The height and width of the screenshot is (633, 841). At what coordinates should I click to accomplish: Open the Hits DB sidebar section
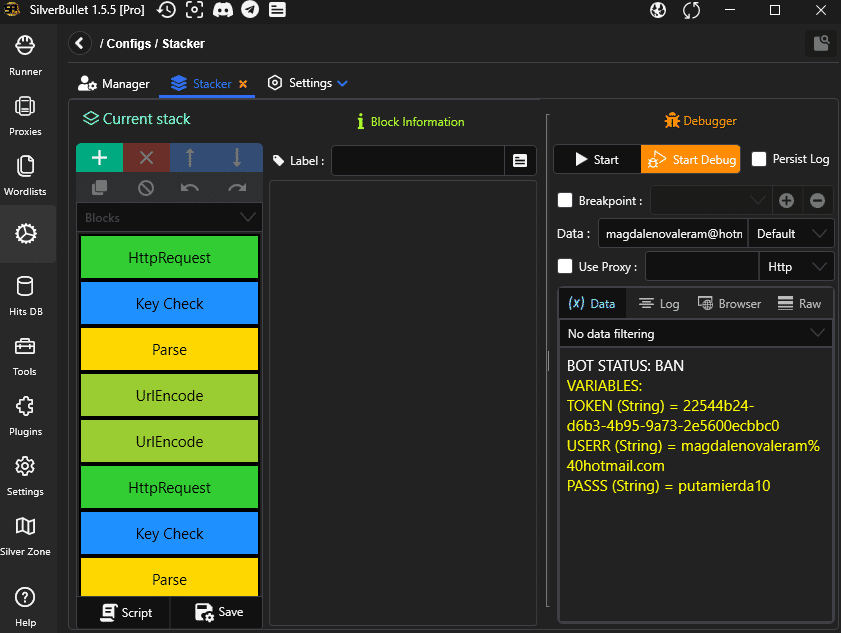pyautogui.click(x=25, y=296)
